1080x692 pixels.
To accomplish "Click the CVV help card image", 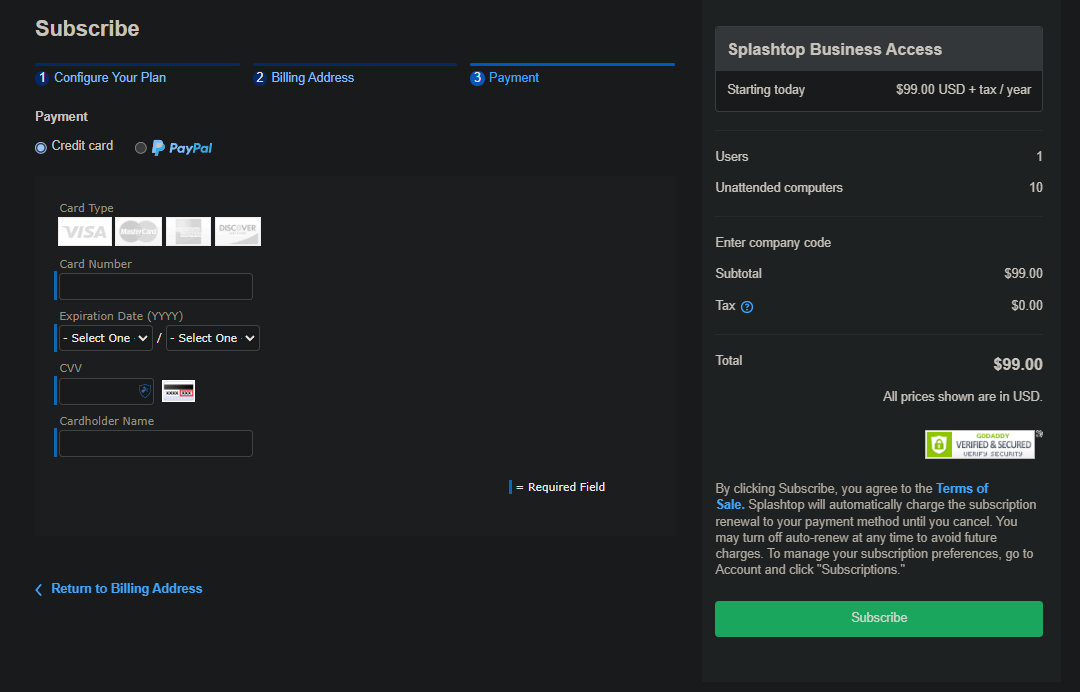I will pos(178,391).
